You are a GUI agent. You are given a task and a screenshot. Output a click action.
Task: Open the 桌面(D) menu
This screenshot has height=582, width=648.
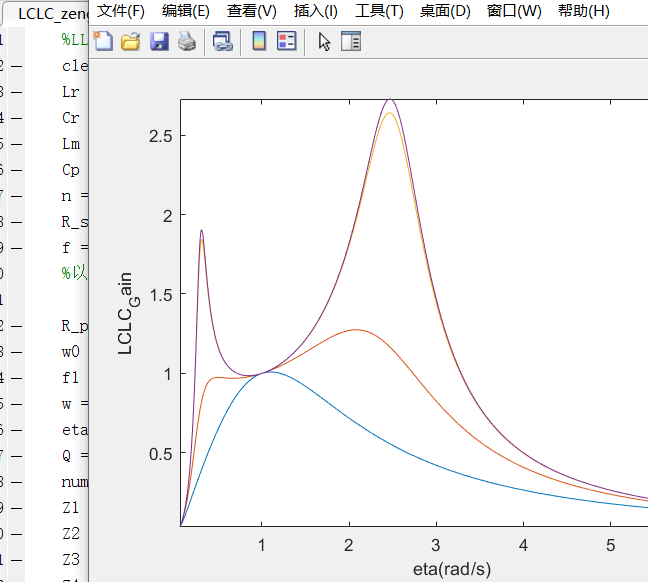click(445, 11)
